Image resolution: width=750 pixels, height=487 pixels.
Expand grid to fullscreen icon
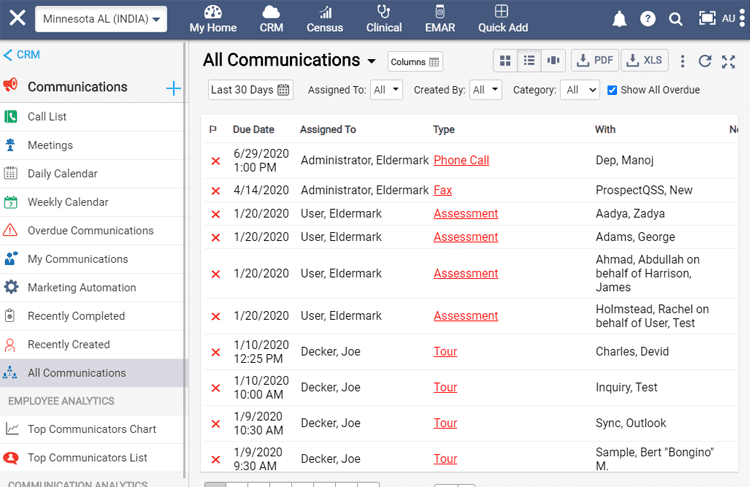click(728, 61)
